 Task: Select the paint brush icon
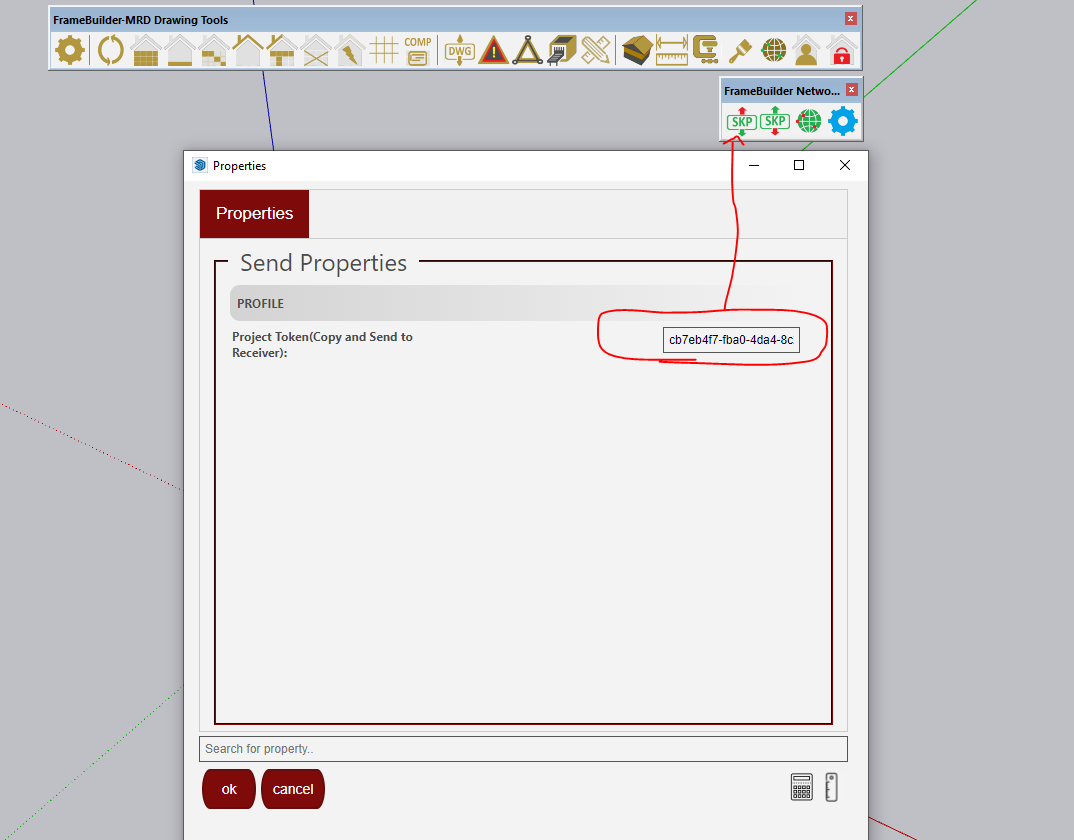pos(740,51)
